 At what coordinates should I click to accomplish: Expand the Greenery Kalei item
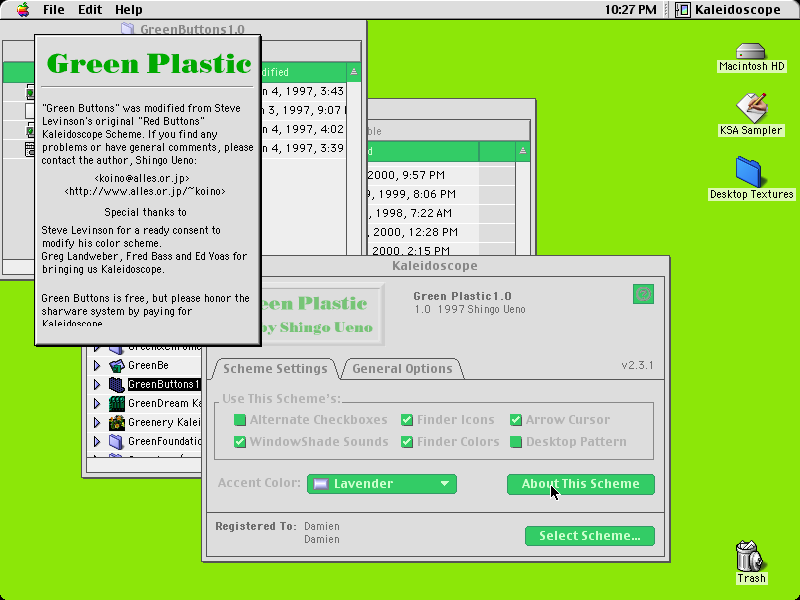[96, 422]
